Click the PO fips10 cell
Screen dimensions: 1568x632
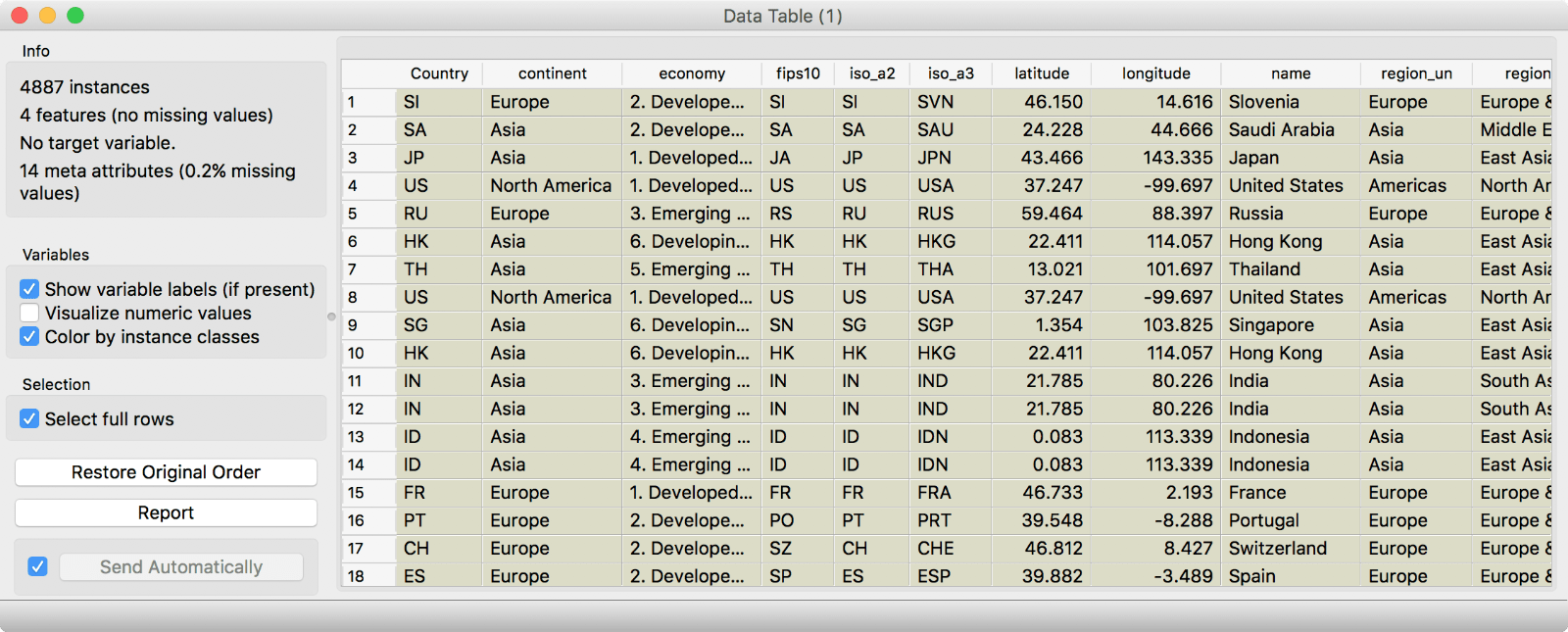click(x=798, y=520)
